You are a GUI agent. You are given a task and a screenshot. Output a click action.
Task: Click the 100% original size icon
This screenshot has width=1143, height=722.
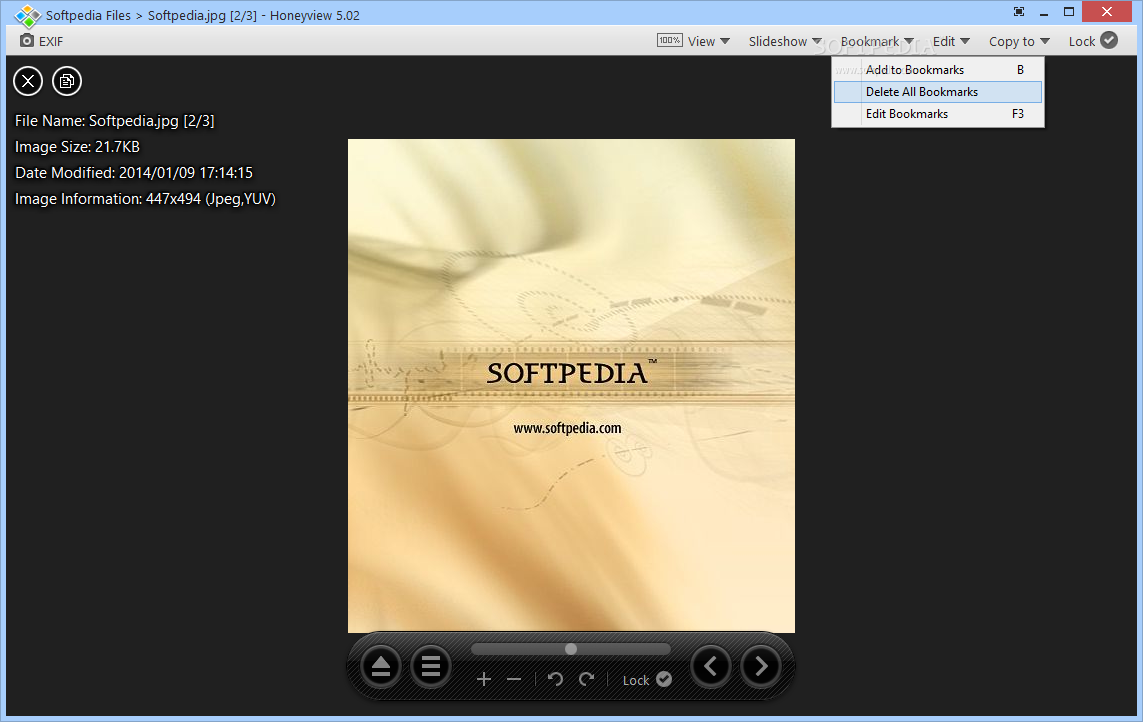(x=669, y=41)
